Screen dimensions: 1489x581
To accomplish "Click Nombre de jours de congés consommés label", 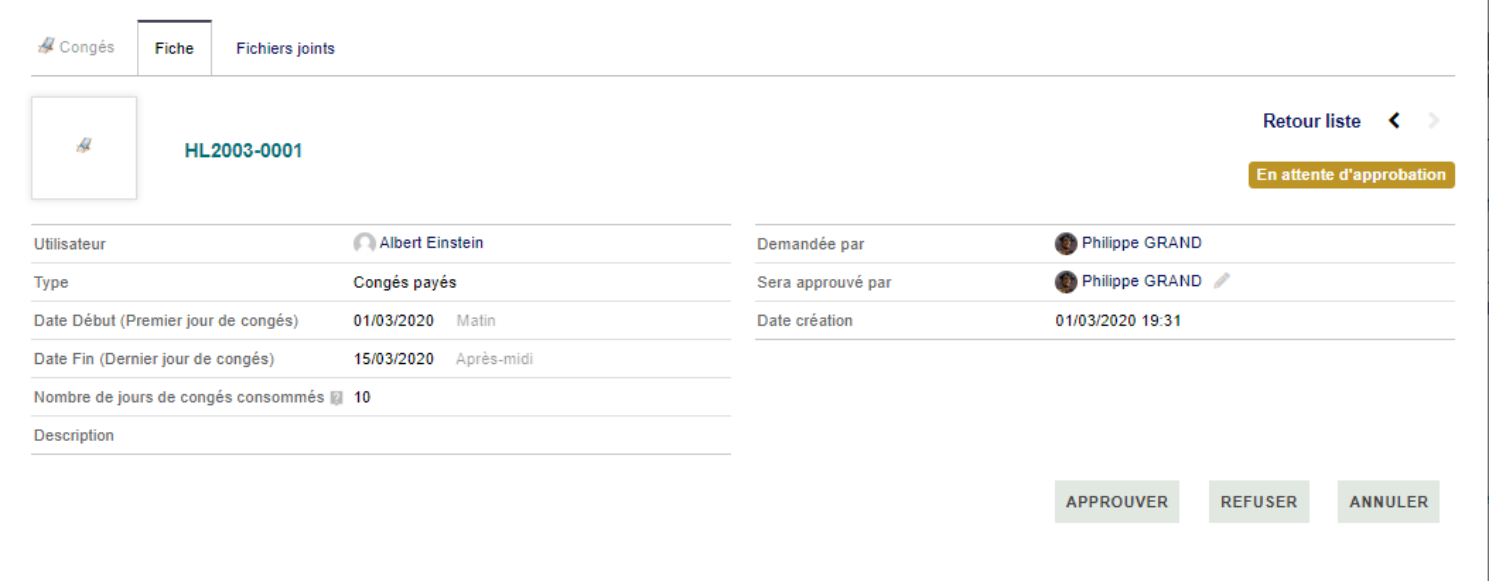I will [x=179, y=397].
